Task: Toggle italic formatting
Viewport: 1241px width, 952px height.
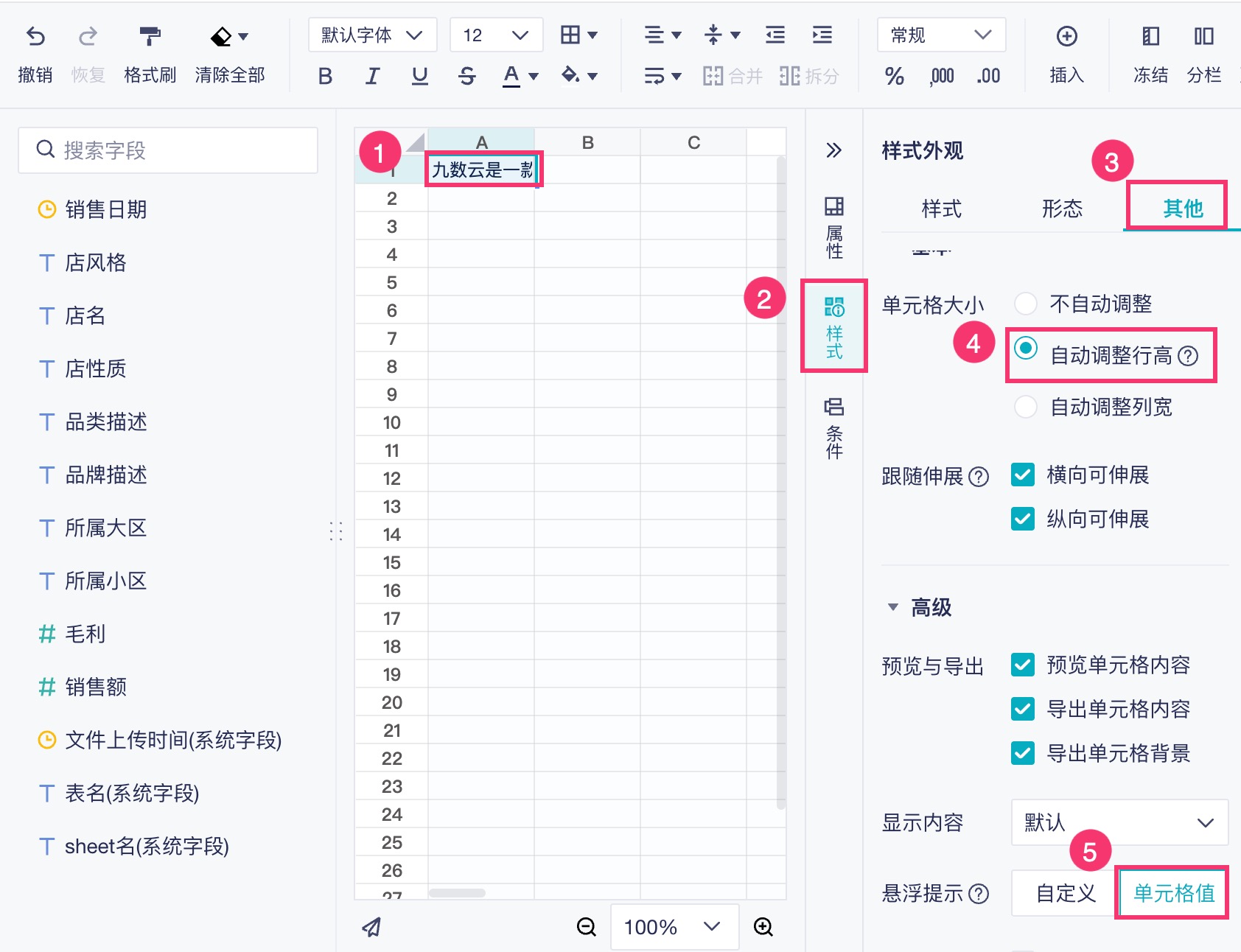Action: point(372,76)
